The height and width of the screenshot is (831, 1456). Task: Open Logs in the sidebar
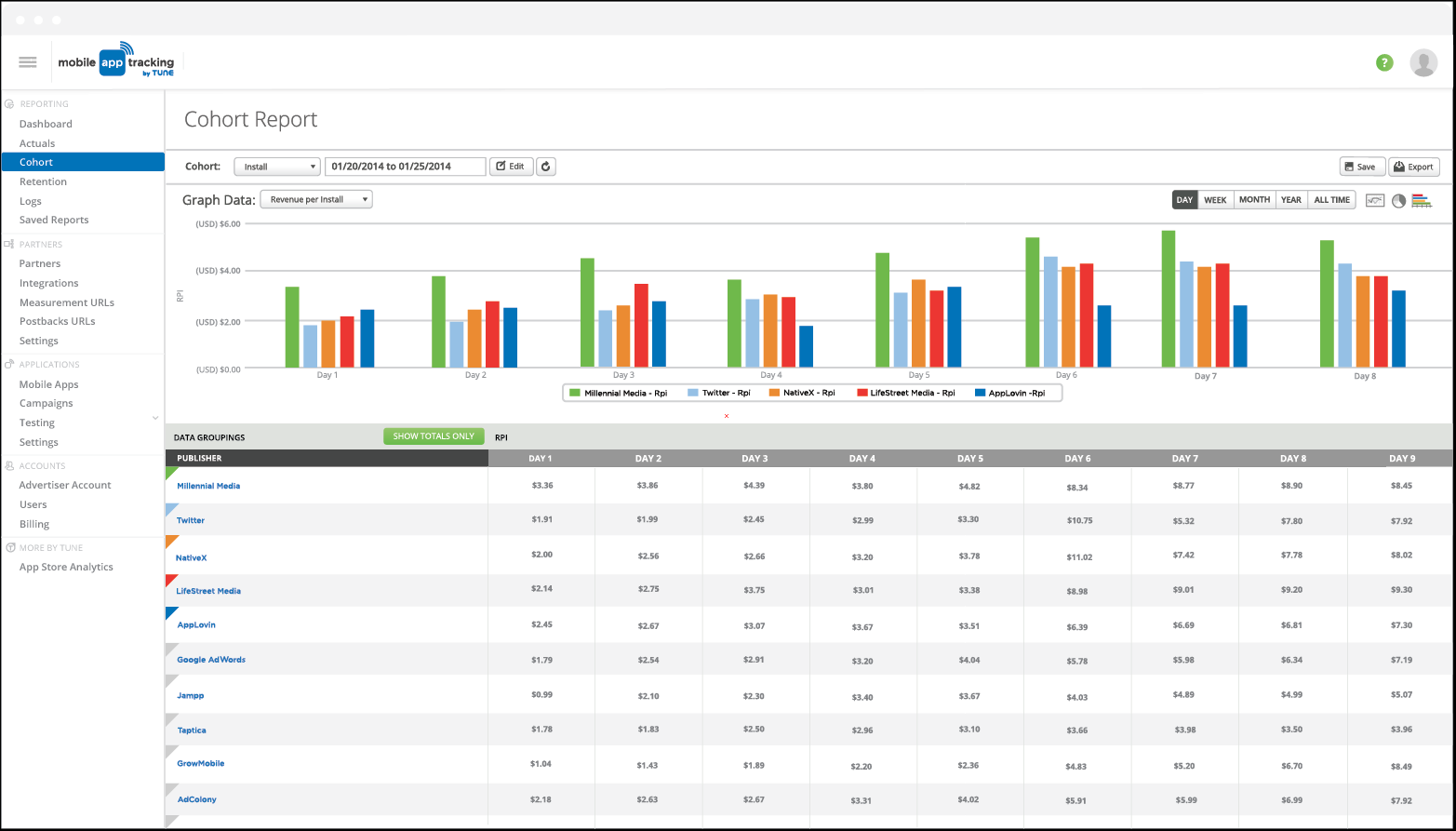click(x=31, y=201)
